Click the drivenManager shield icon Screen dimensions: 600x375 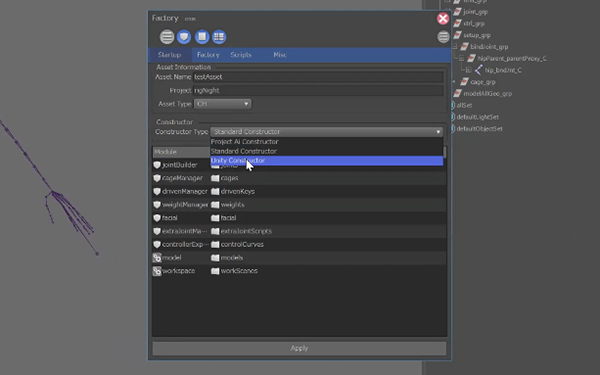click(x=157, y=191)
